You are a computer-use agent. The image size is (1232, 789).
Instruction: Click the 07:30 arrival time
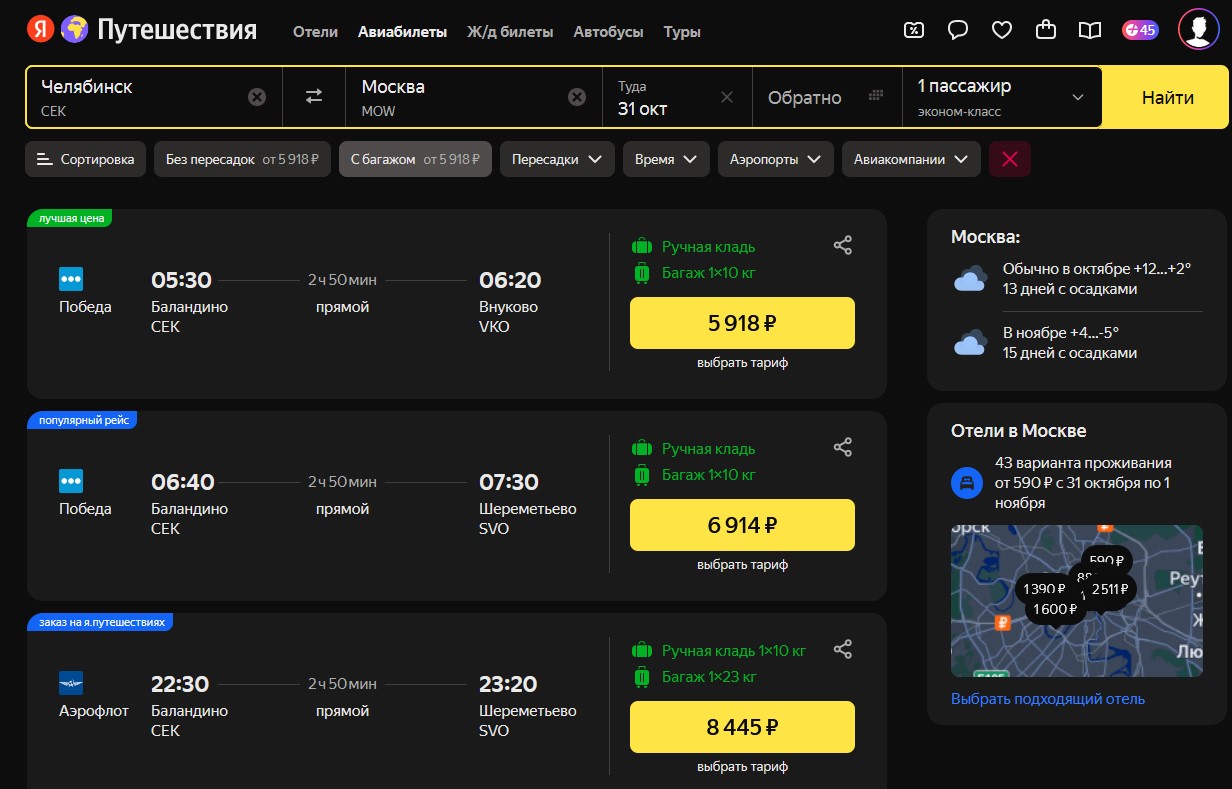pos(509,482)
